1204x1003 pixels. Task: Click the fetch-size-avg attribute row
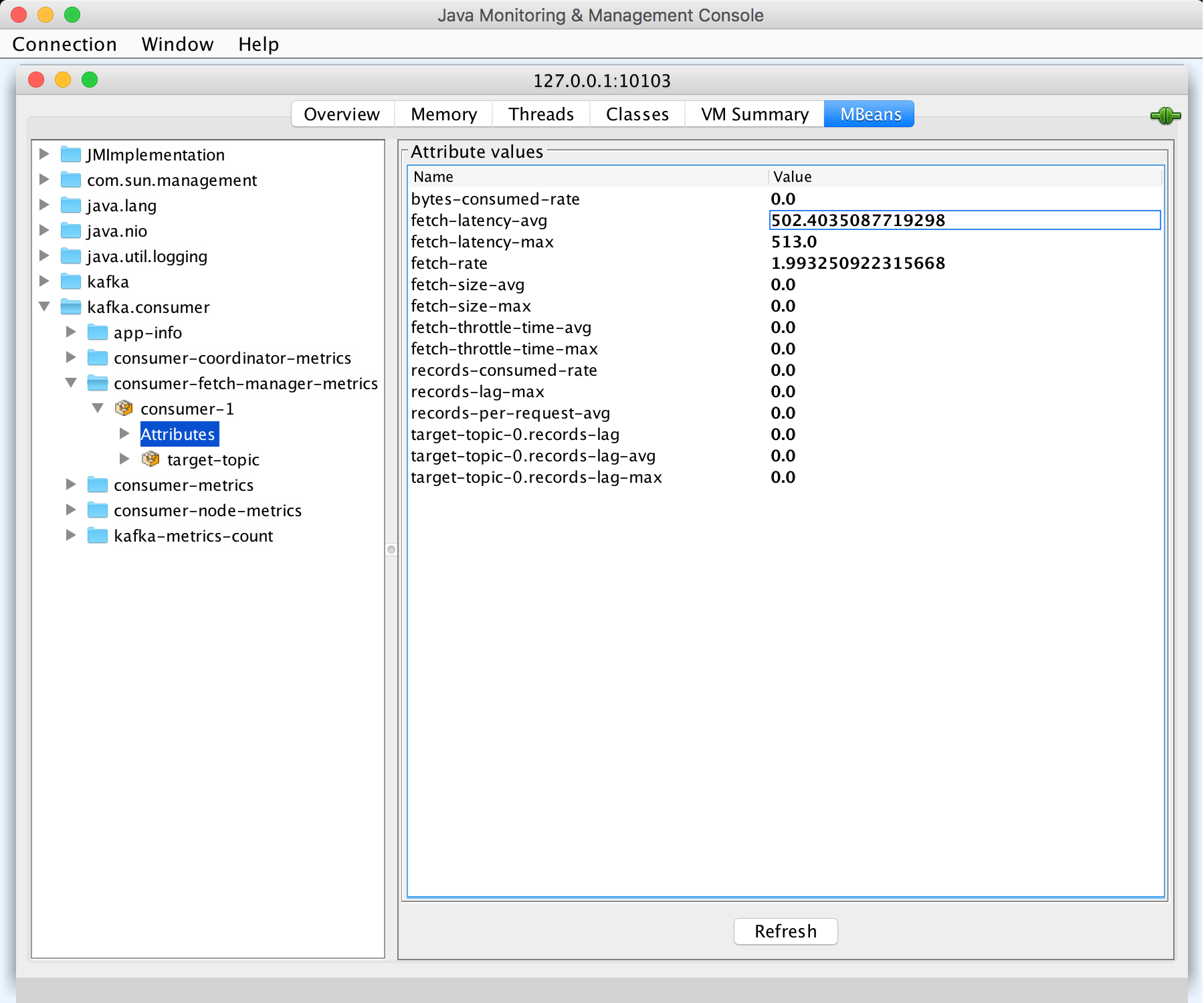[x=785, y=284]
